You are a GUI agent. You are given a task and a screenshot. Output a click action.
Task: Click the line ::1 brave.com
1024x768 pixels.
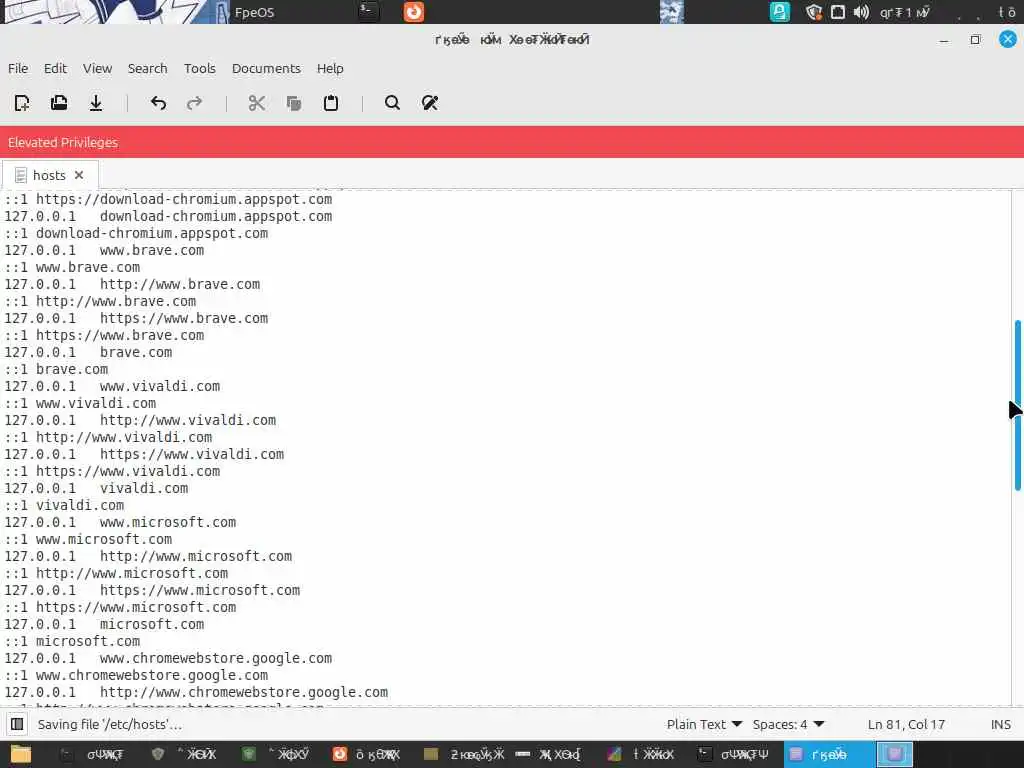(56, 369)
